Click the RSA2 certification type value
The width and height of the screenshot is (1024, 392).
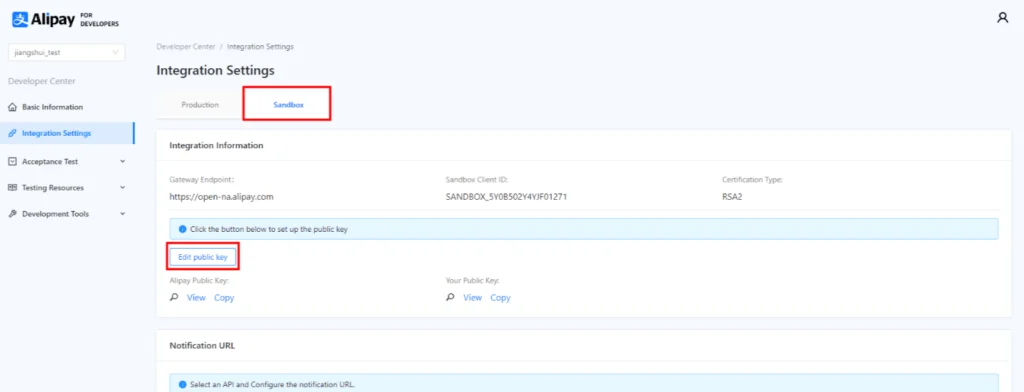tap(732, 196)
